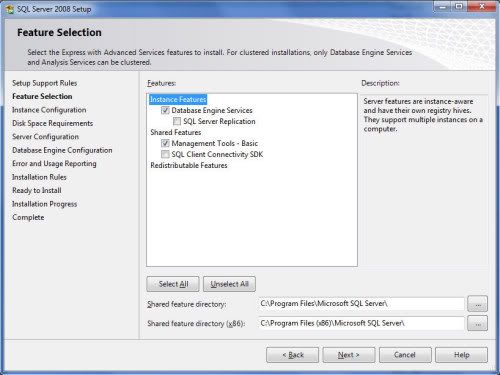Click the Select All button
The image size is (500, 375).
(173, 284)
